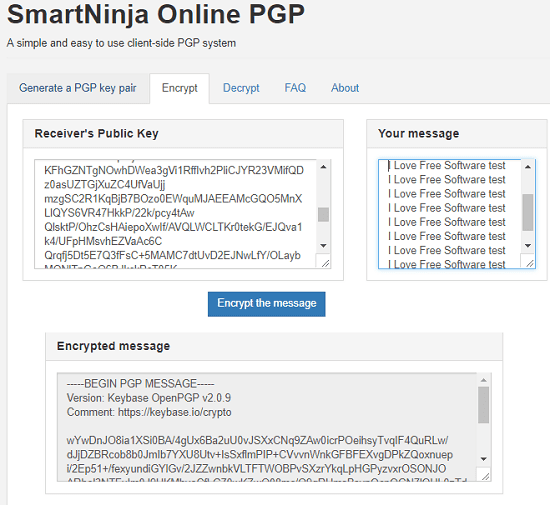Click the key line starting with QlsktP/OhzCsHAiepo
This screenshot has height=505, width=550.
coord(173,227)
